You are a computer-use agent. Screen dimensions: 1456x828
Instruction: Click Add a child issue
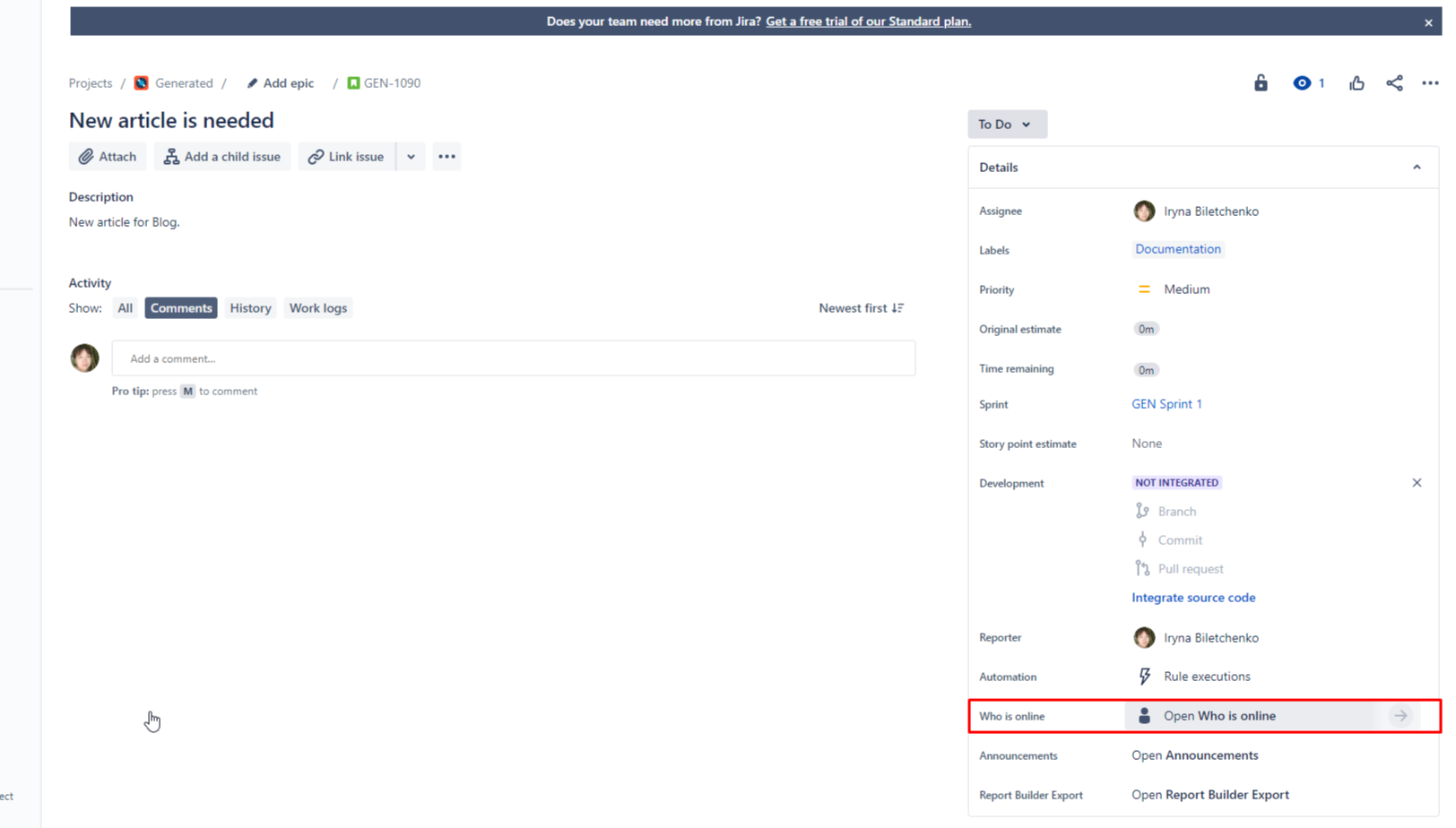[x=222, y=157]
